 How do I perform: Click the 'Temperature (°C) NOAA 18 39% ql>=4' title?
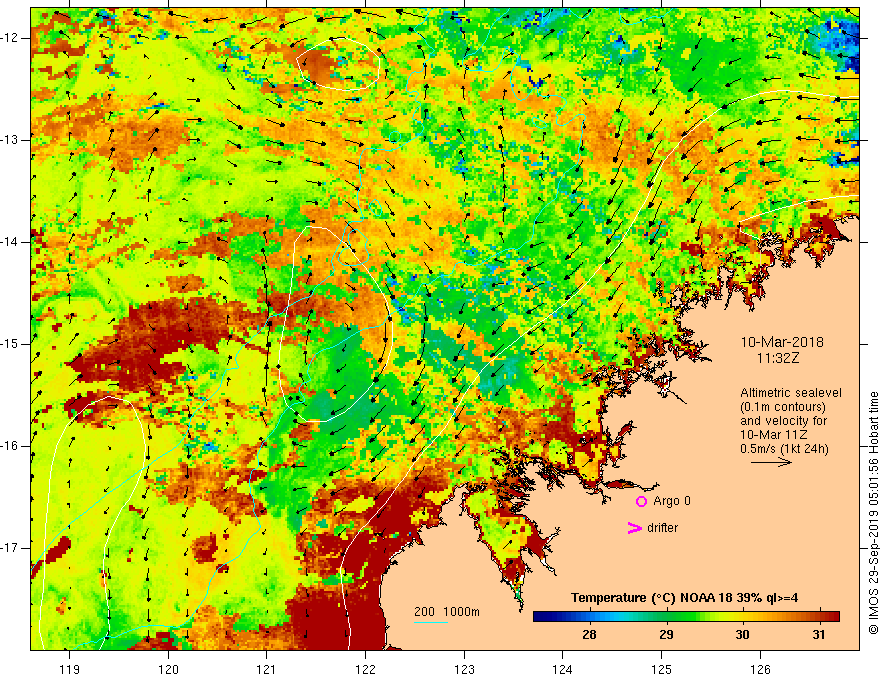point(684,598)
